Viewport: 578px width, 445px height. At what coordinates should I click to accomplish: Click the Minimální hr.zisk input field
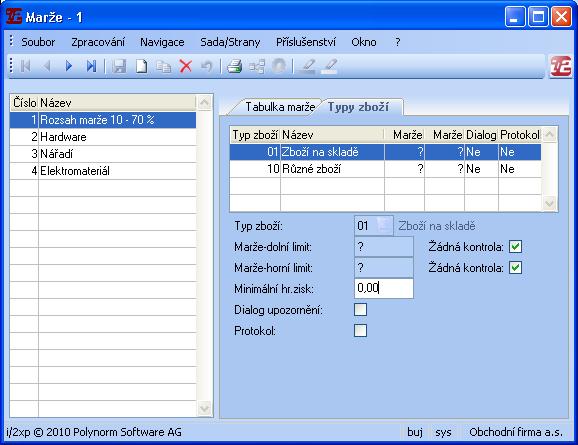click(383, 288)
